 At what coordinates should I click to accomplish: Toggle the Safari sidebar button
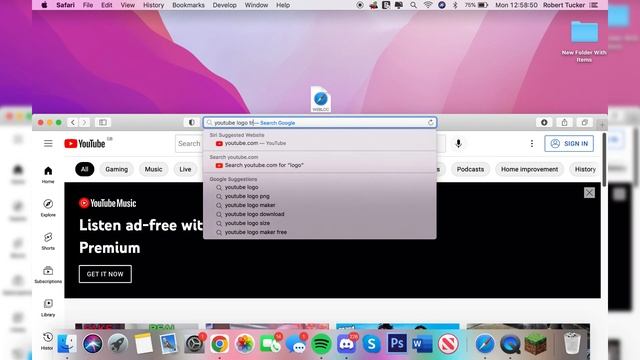tap(103, 122)
